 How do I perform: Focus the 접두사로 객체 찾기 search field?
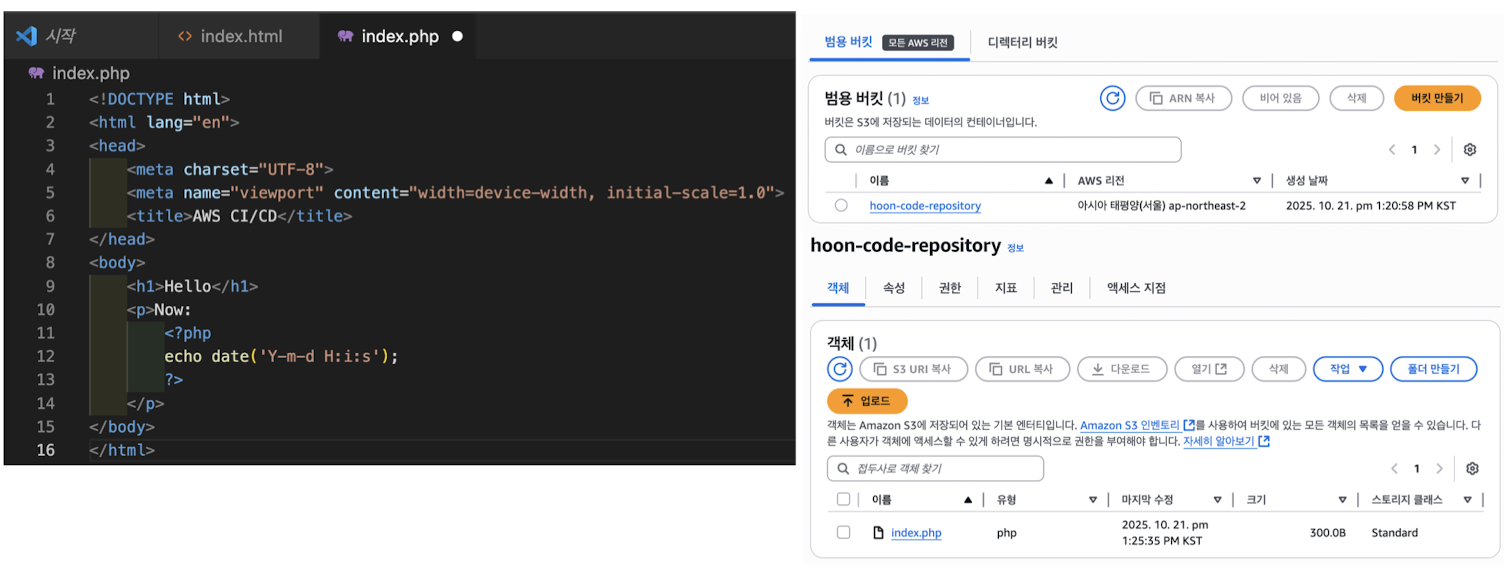click(936, 468)
